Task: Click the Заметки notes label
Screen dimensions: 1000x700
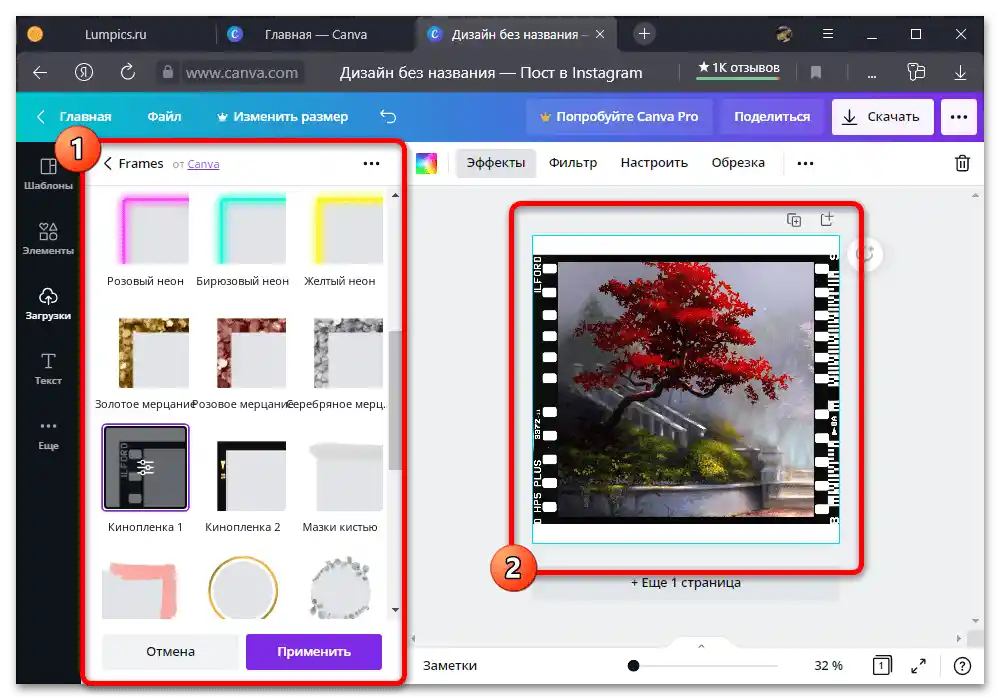Action: point(450,666)
